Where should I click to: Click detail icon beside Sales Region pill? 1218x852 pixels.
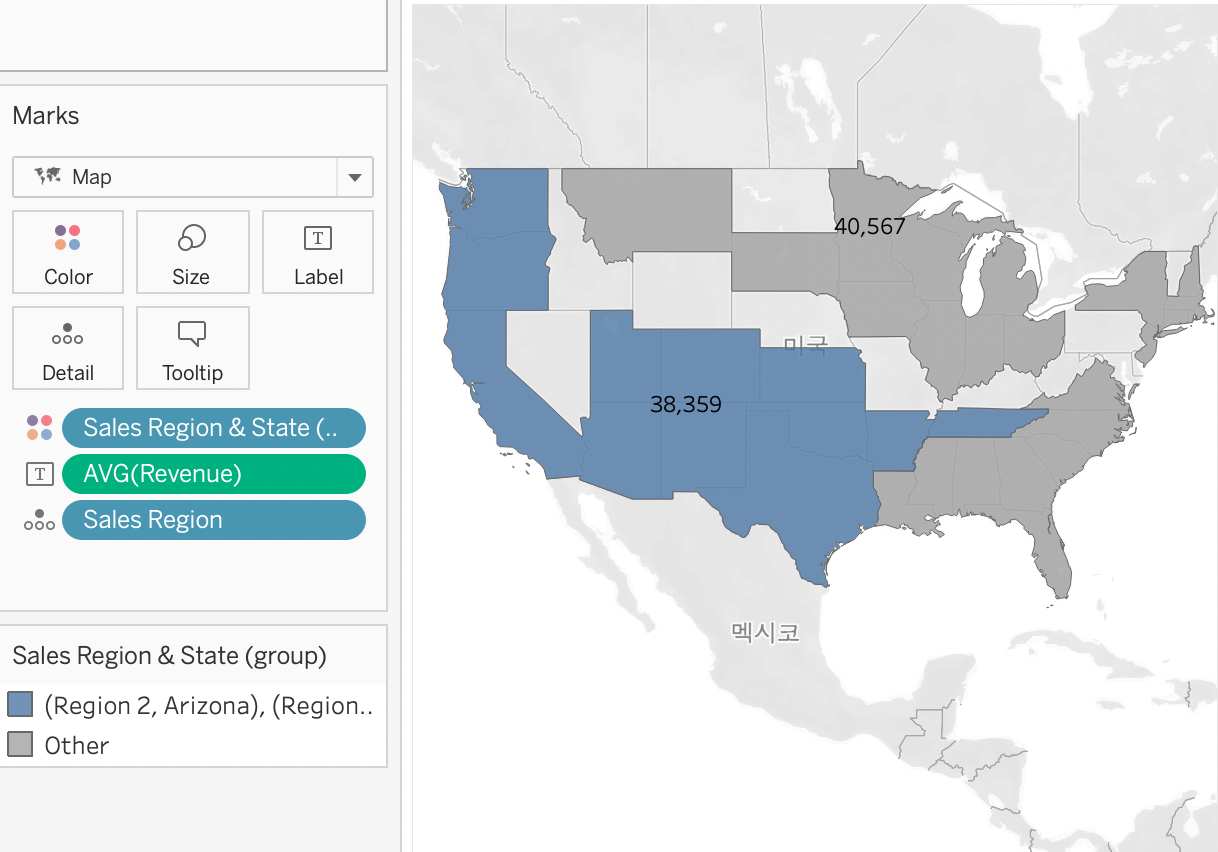pos(39,520)
